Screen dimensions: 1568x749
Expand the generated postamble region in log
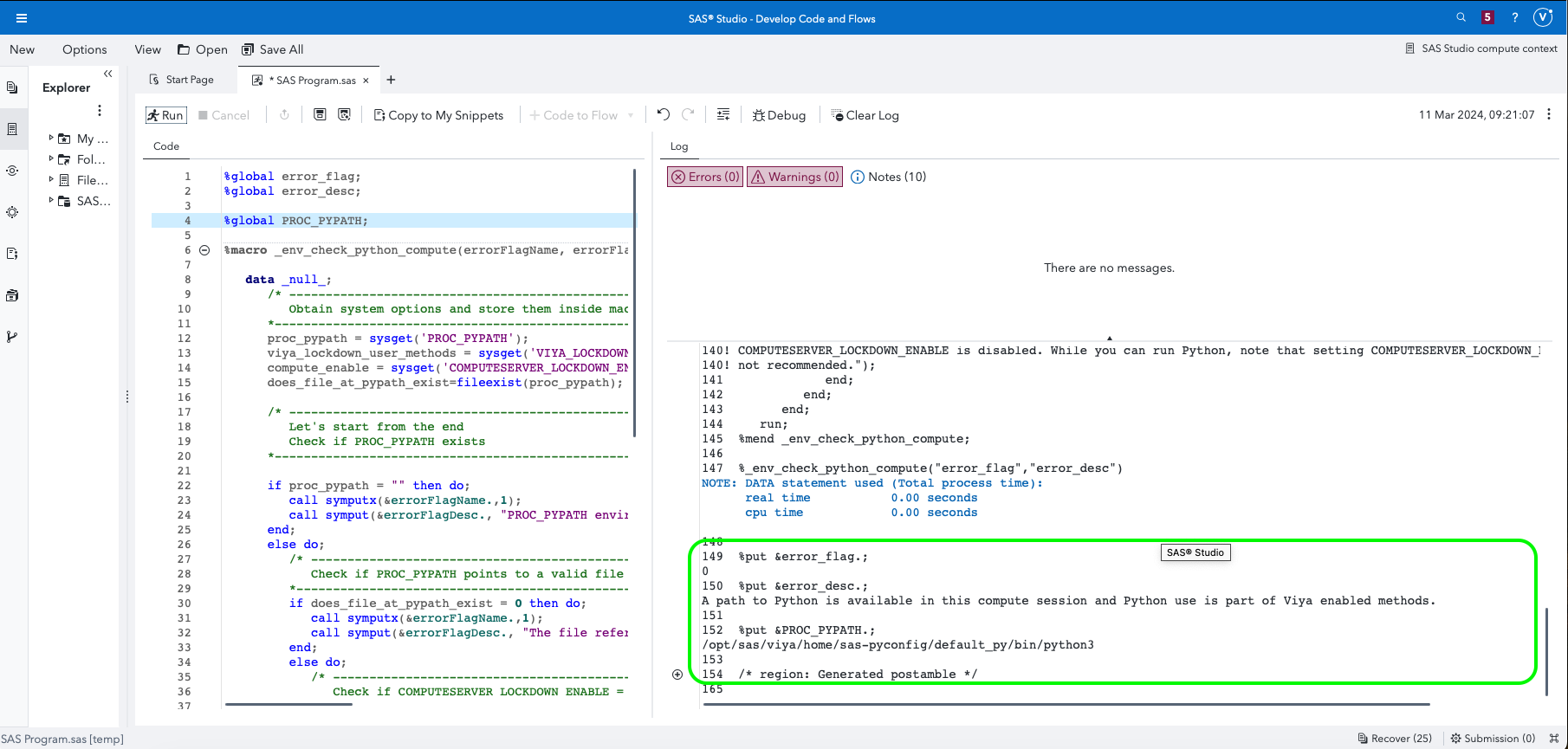[x=677, y=675]
